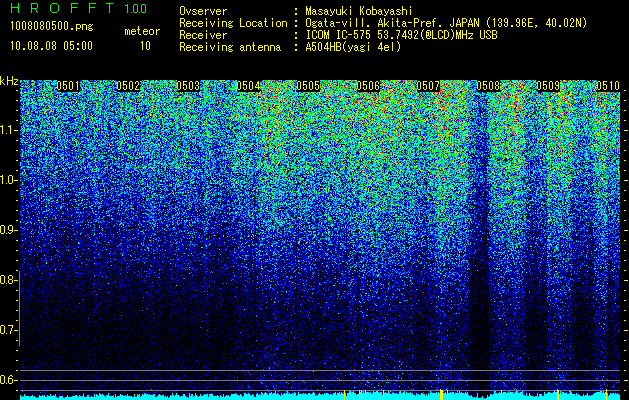
Task: Click the 0501 time marker
Action: click(x=68, y=86)
